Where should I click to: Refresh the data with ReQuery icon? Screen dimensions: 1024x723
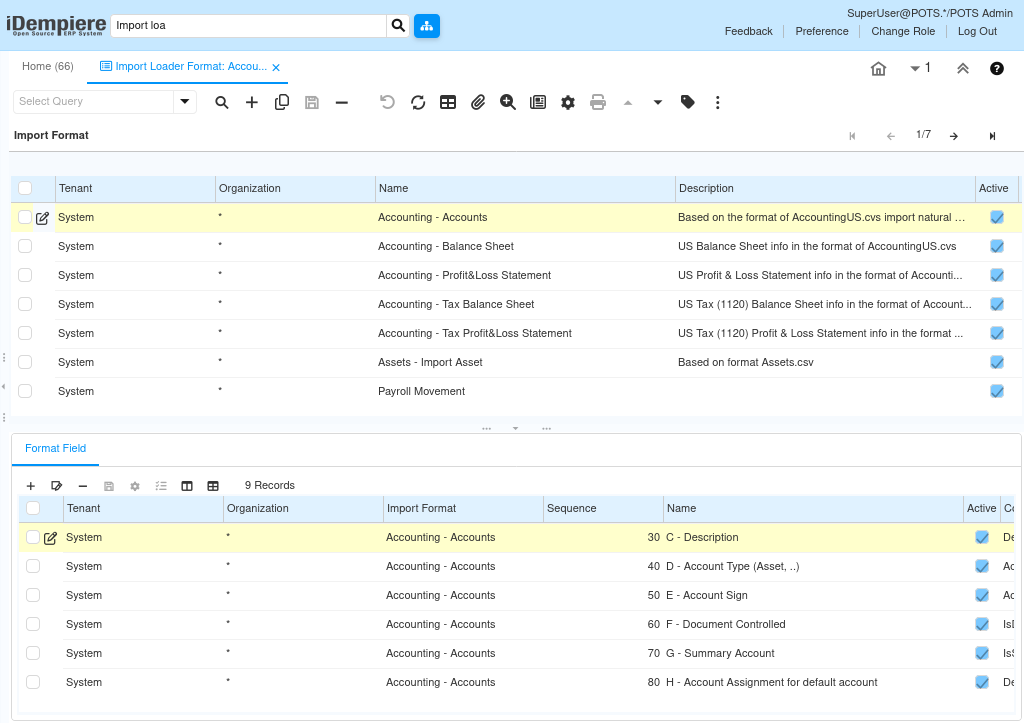click(x=418, y=103)
